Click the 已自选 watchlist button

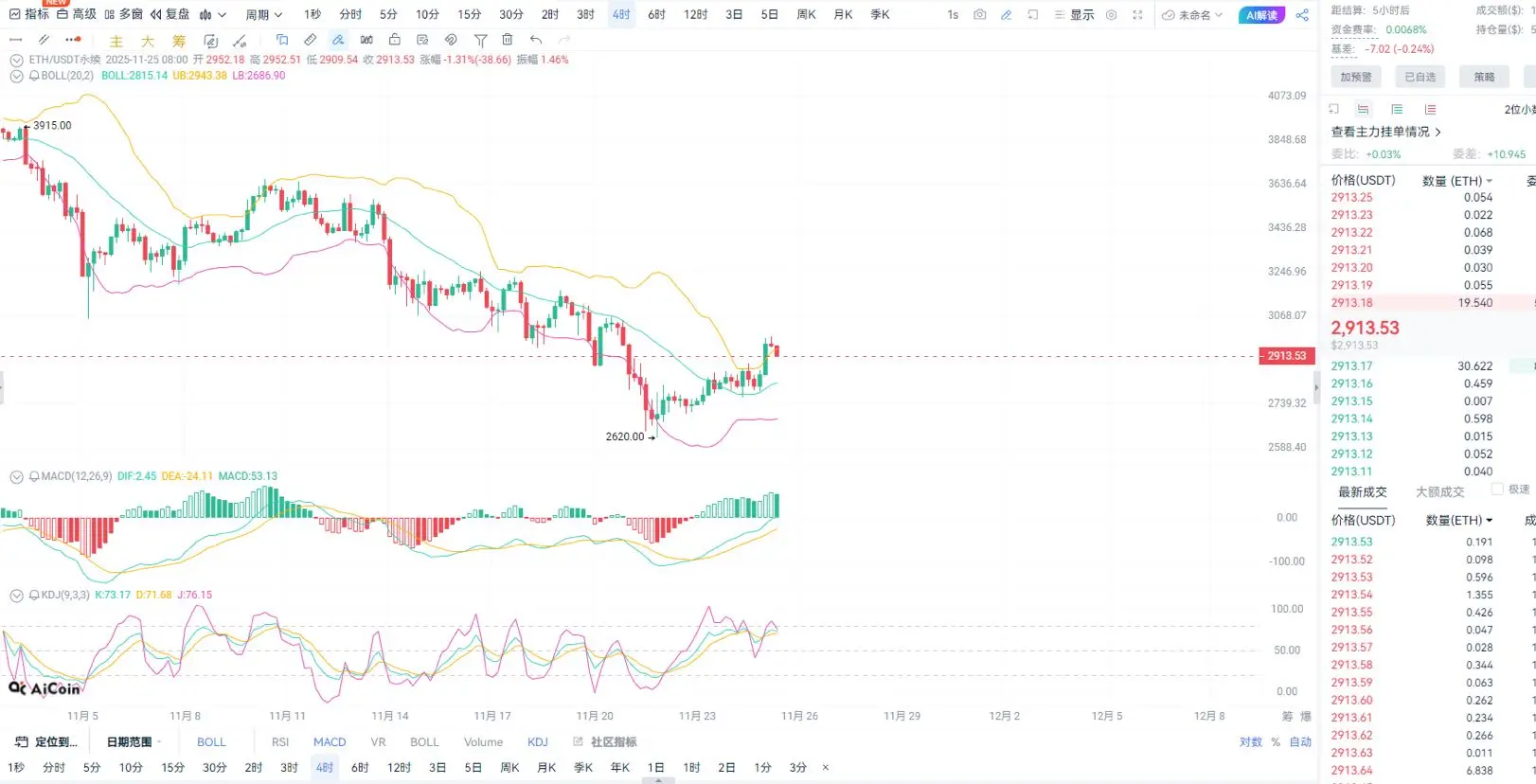1420,77
